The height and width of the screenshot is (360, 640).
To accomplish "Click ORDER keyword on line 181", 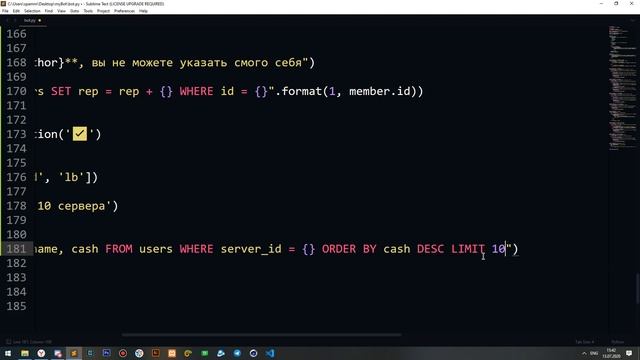I will point(339,249).
